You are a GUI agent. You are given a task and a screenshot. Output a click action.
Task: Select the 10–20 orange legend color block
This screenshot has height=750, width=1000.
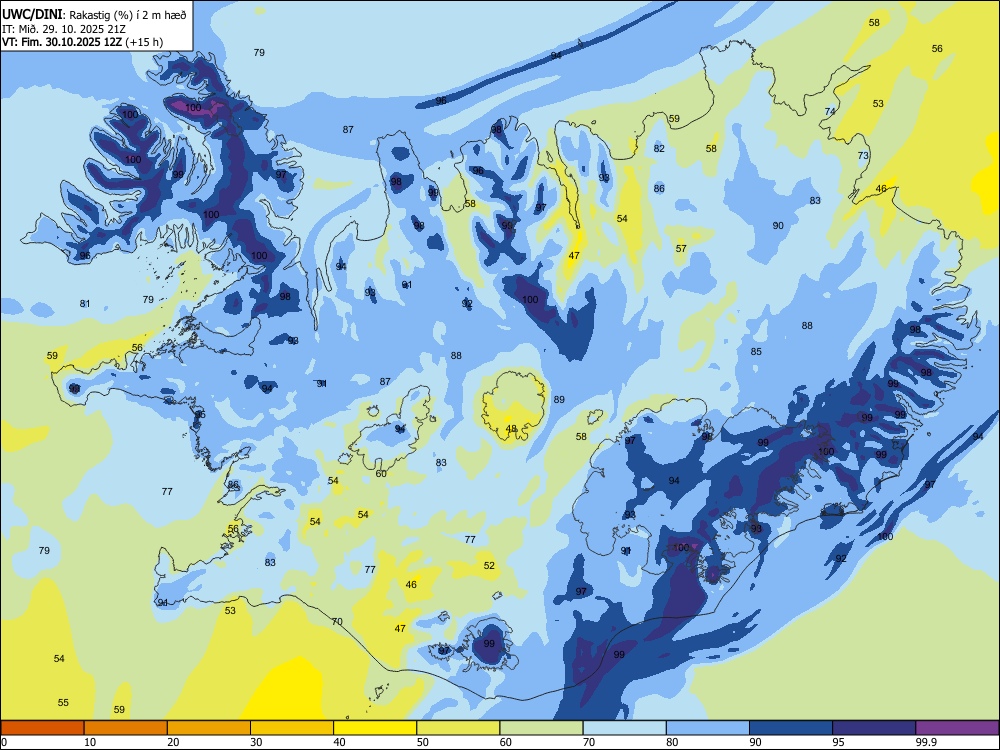coord(126,728)
